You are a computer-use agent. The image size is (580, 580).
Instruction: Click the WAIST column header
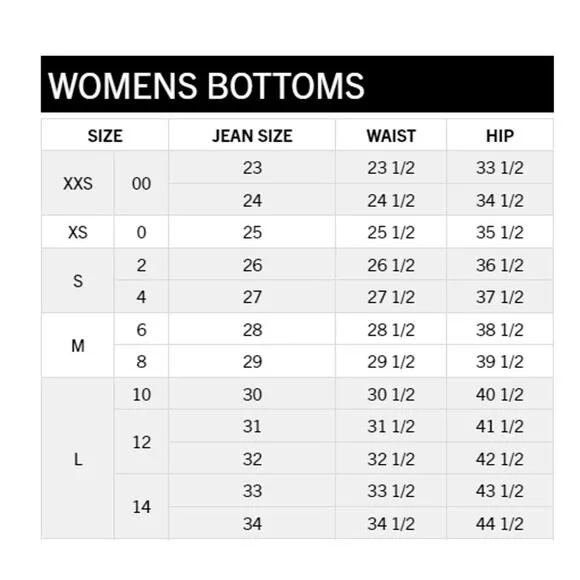click(x=391, y=135)
